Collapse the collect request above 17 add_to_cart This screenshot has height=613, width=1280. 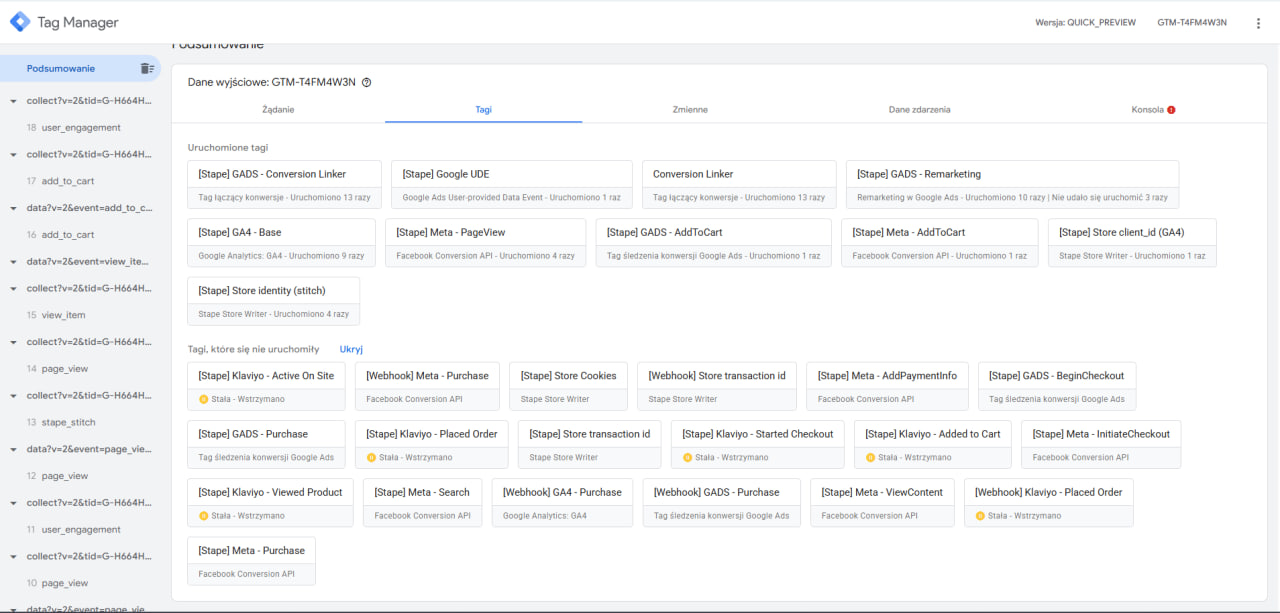click(13, 155)
